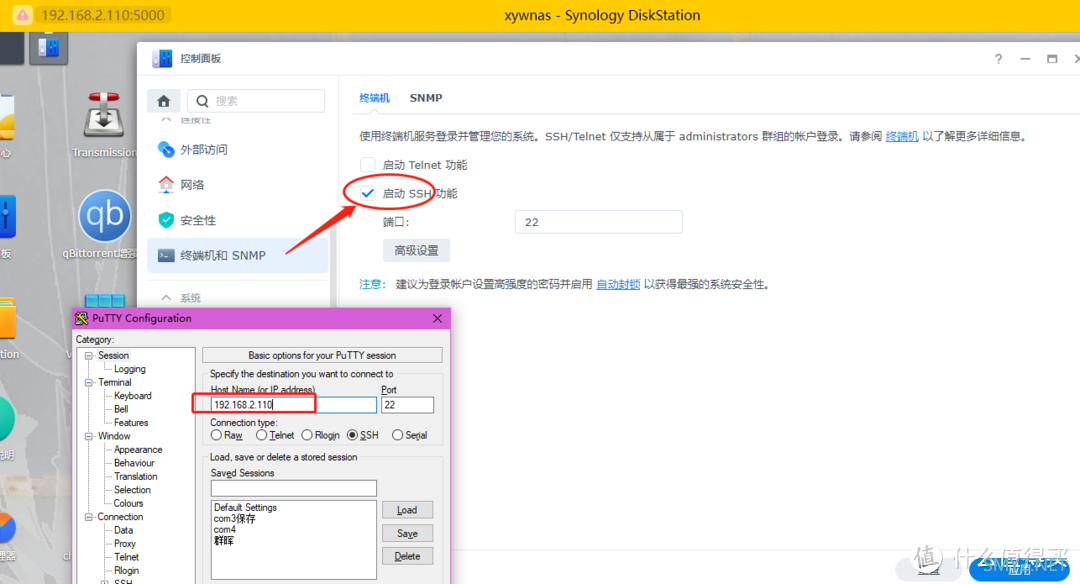Close the PuTTY Configuration dialog
The height and width of the screenshot is (584, 1080).
[x=437, y=318]
